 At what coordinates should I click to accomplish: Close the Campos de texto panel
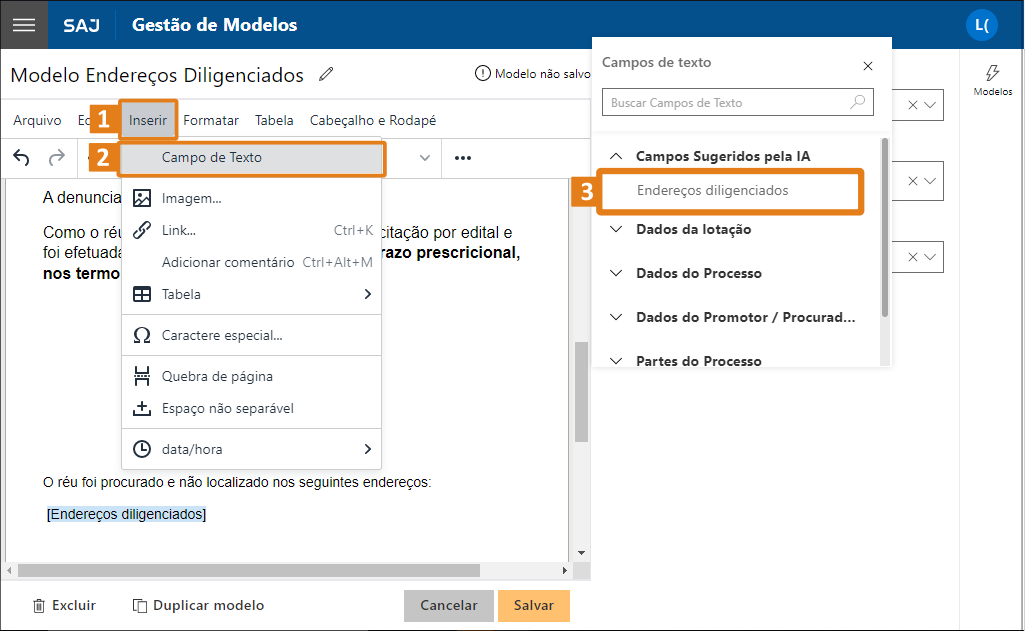tap(868, 66)
